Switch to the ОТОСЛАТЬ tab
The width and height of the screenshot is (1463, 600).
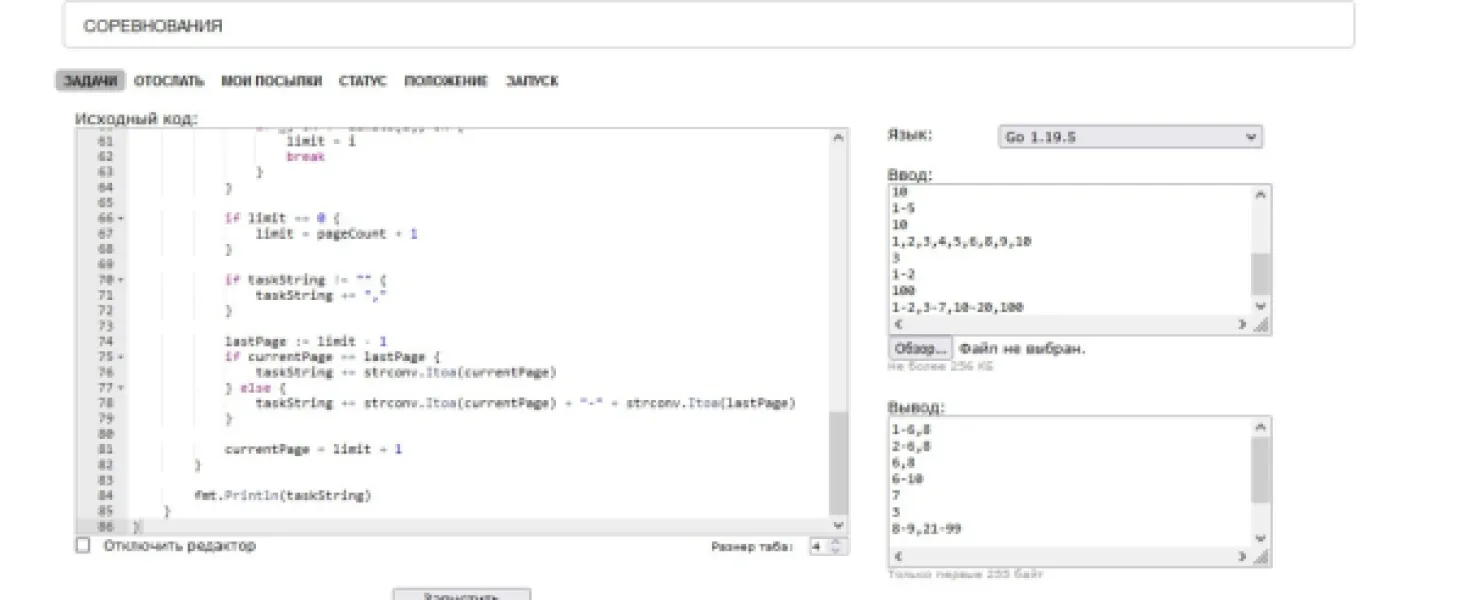(x=169, y=81)
